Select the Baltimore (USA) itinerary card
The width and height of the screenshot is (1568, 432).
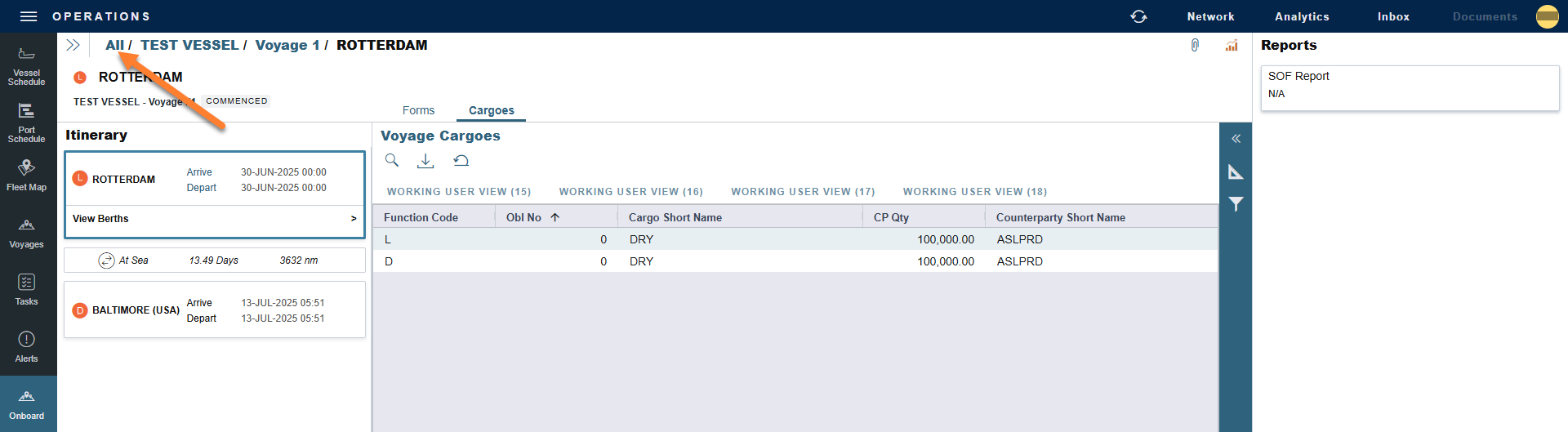coord(215,310)
